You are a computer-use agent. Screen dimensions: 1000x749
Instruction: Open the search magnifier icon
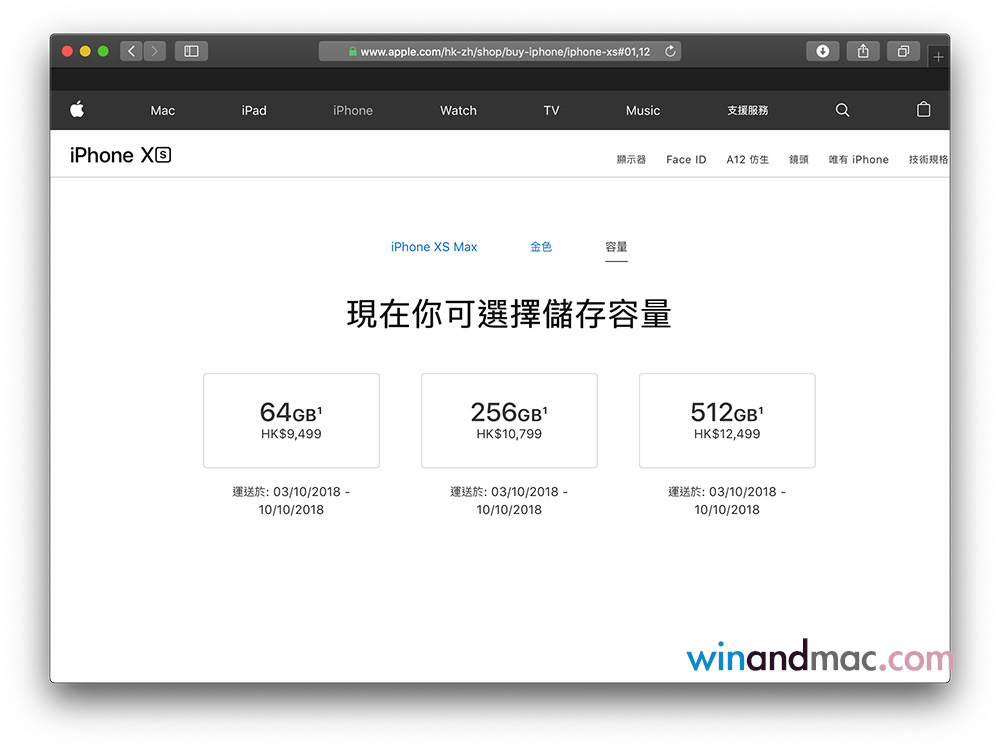coord(842,110)
